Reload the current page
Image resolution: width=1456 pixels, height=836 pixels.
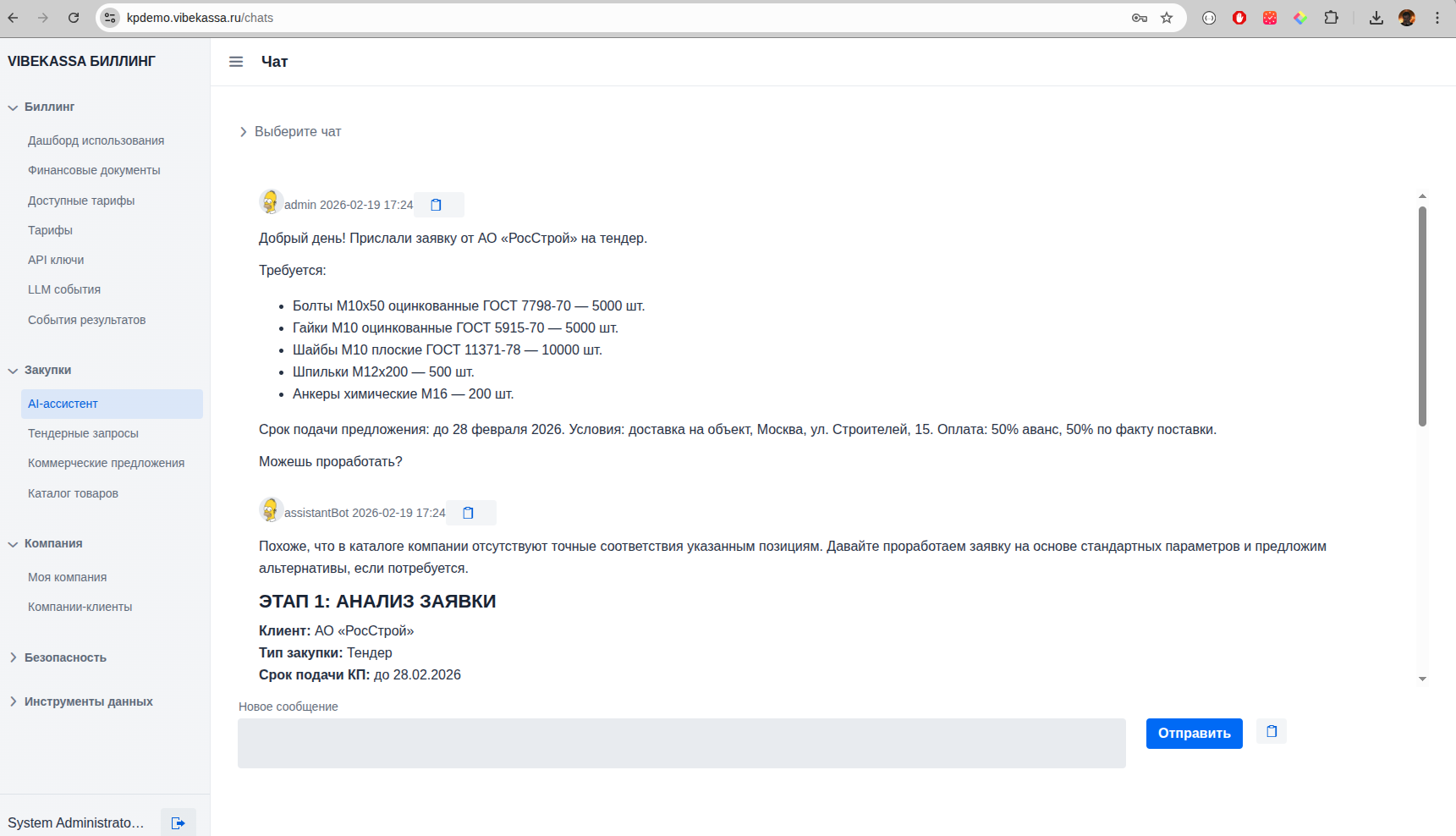(72, 17)
